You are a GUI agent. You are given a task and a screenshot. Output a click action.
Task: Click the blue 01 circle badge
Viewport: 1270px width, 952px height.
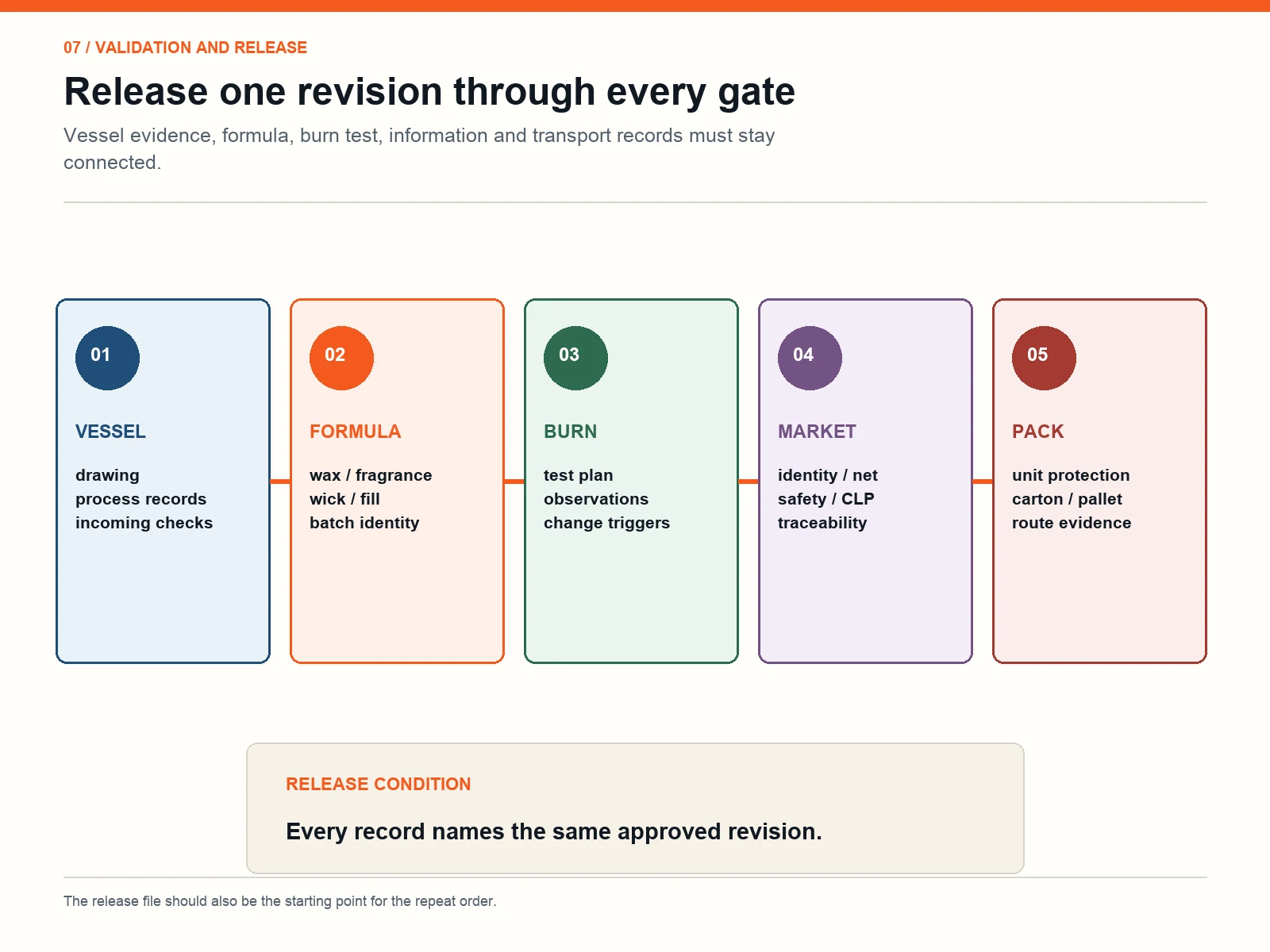point(107,358)
